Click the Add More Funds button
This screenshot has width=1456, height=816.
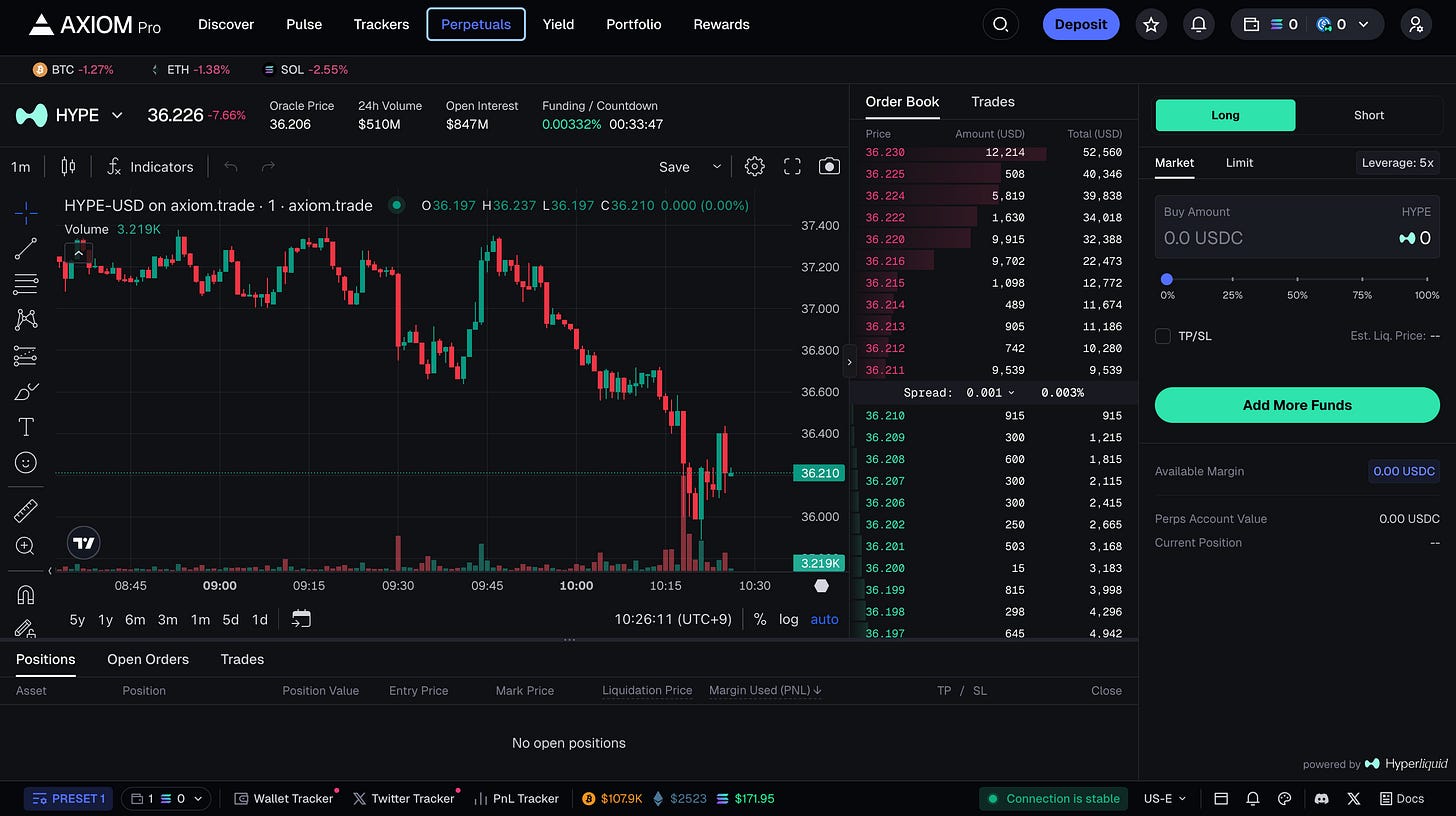pyautogui.click(x=1297, y=405)
